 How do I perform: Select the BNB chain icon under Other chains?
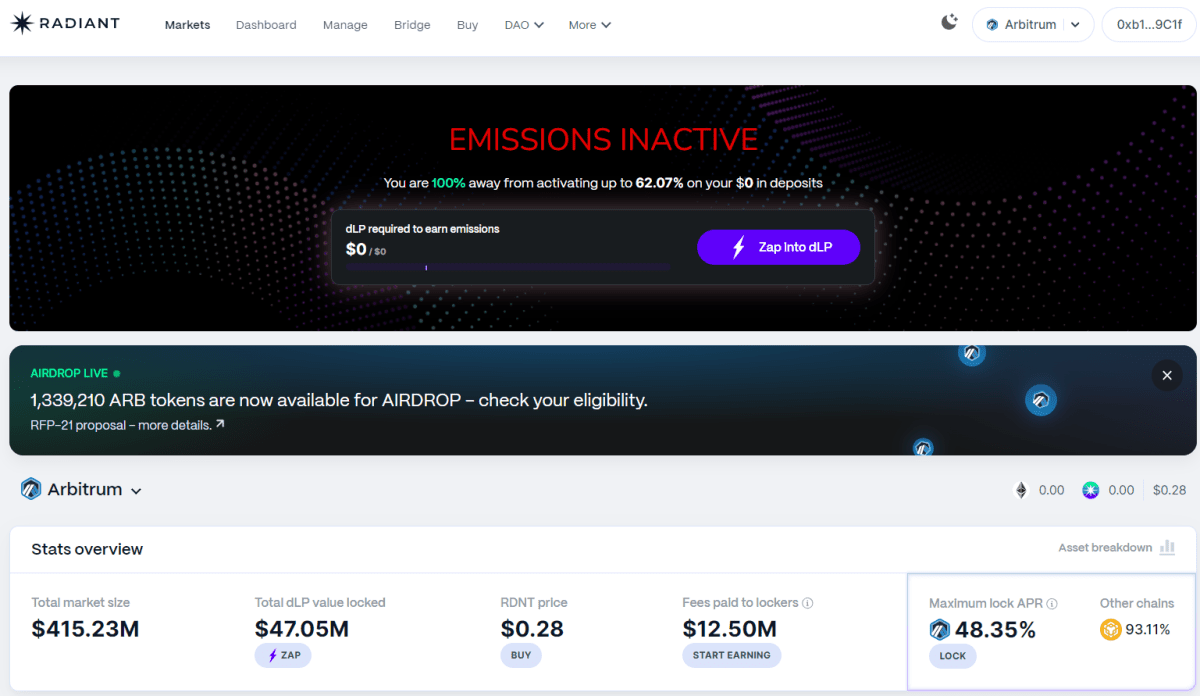(1110, 630)
